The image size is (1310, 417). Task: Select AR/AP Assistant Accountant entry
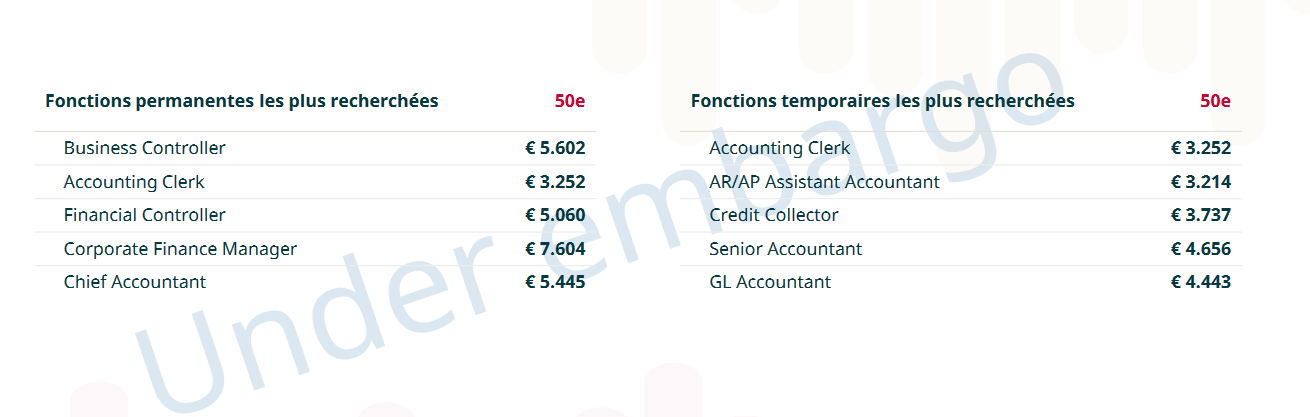click(824, 182)
